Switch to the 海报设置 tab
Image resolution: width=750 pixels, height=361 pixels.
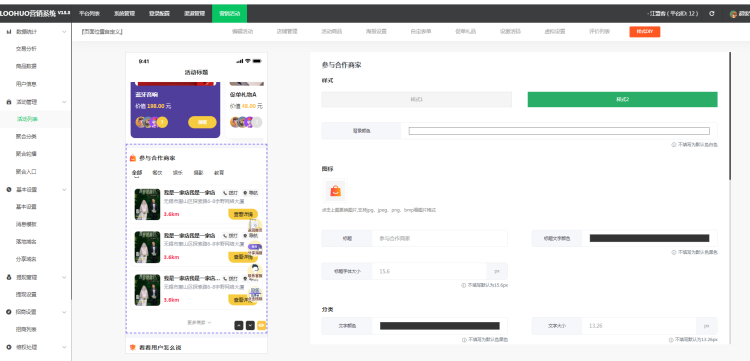(376, 32)
